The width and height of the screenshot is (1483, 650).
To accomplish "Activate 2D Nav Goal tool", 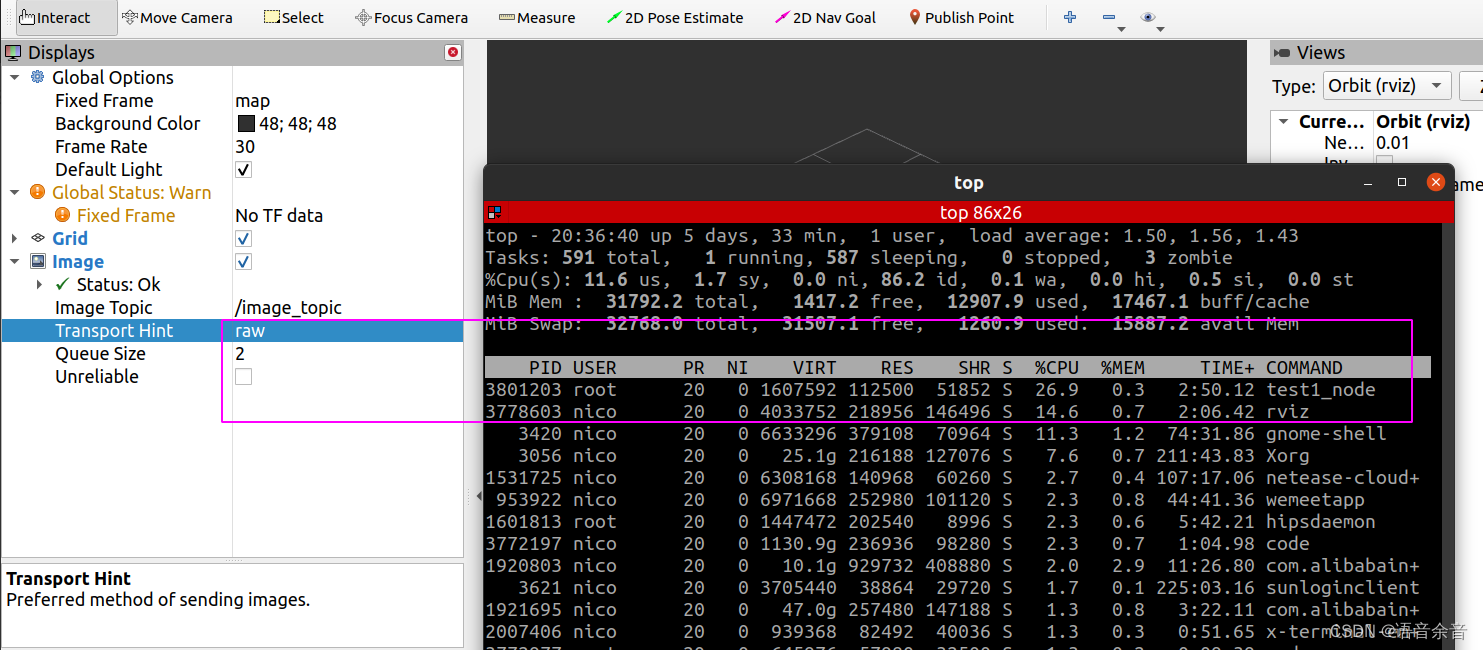I will 826,18.
